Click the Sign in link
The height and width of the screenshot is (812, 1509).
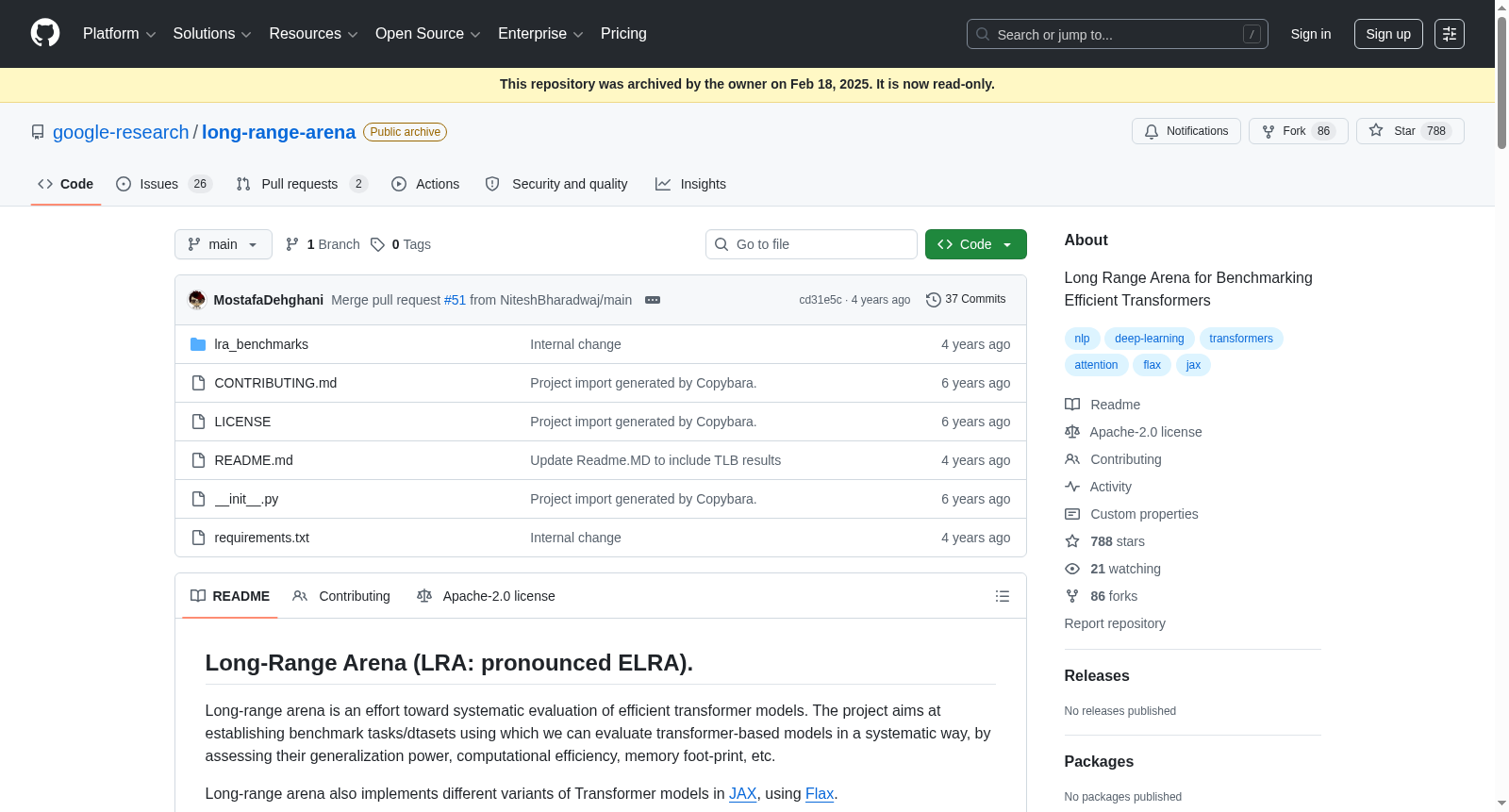click(x=1311, y=34)
